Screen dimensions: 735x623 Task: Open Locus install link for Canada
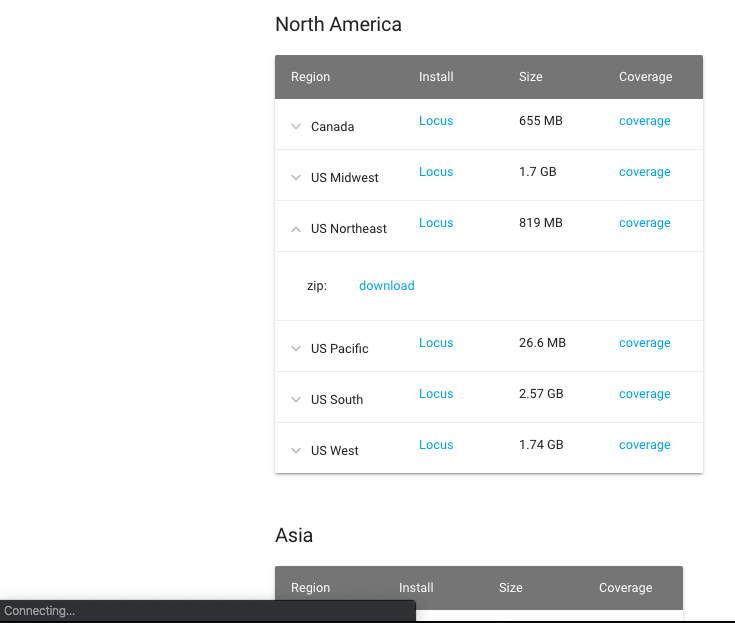[x=436, y=121]
